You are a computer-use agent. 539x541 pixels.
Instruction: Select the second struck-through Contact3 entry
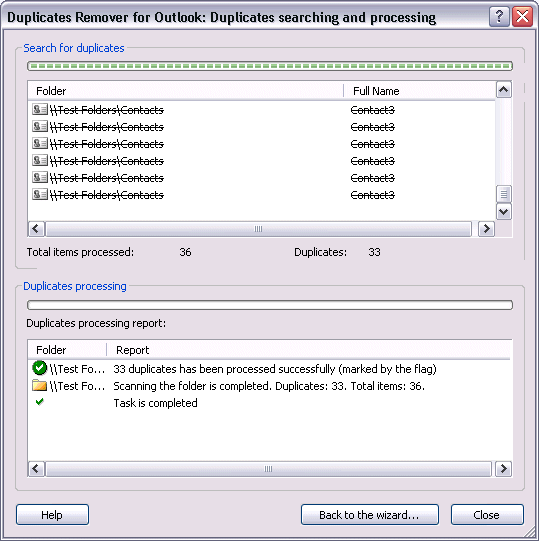tap(372, 127)
